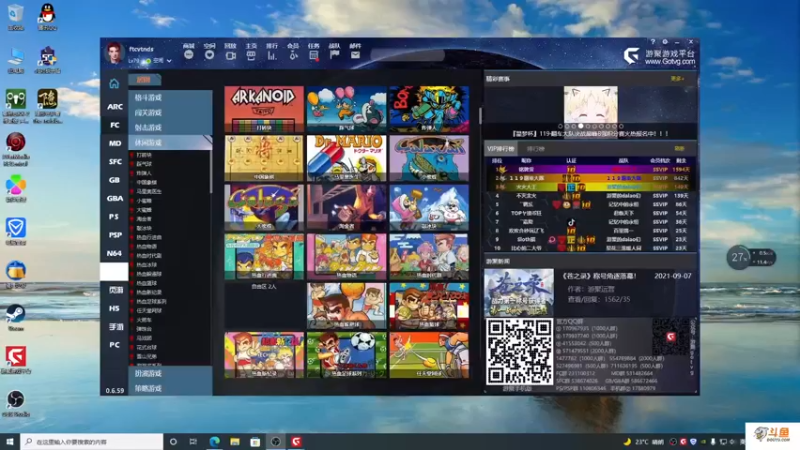Click the highlighted carousel dot under banner
This screenshot has height=450, width=800.
581,126
